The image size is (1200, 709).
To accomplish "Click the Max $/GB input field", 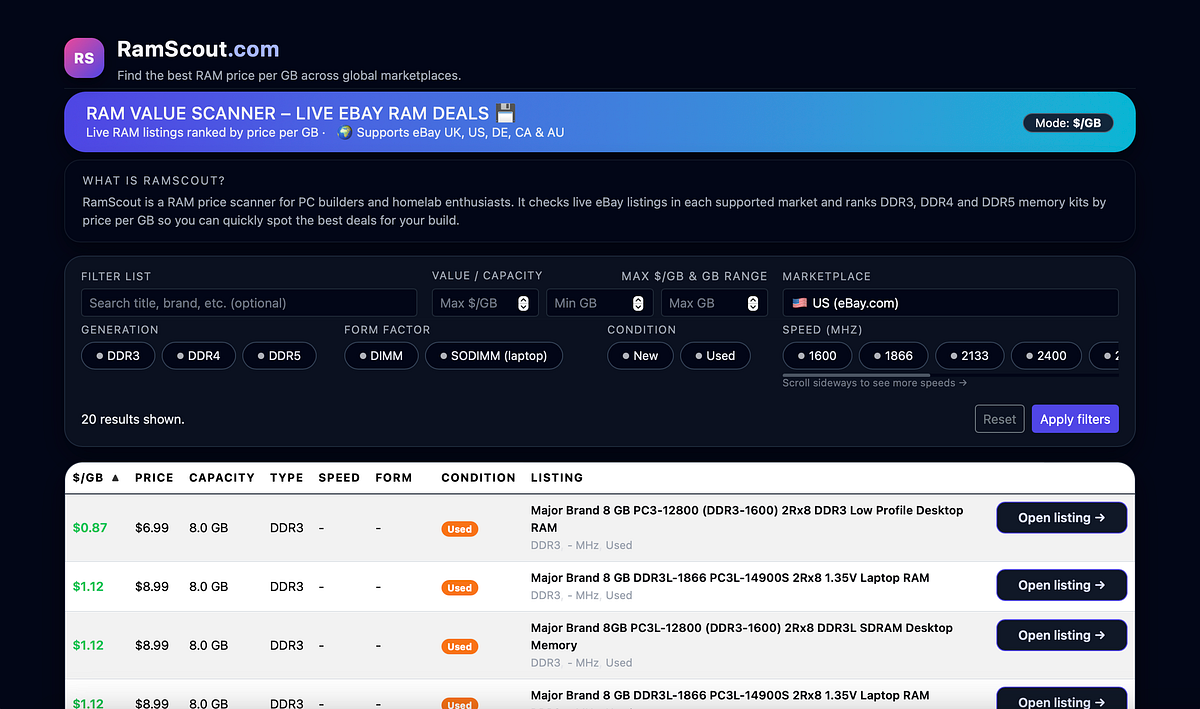I will coord(485,303).
